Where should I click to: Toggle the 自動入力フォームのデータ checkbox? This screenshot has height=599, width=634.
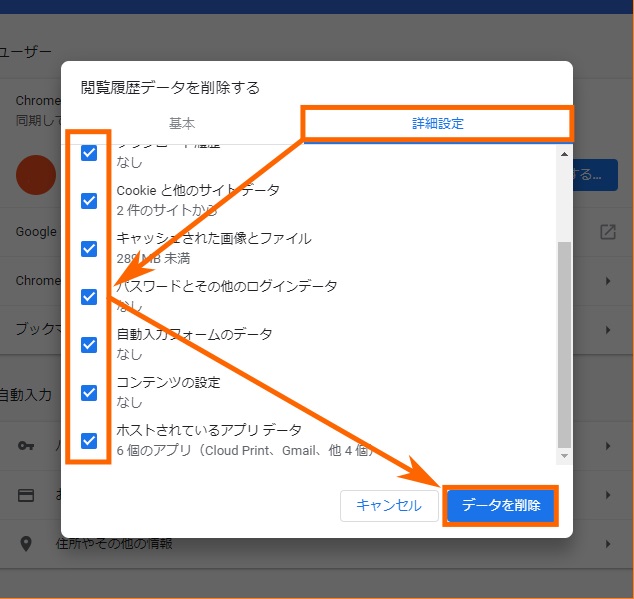tap(89, 345)
